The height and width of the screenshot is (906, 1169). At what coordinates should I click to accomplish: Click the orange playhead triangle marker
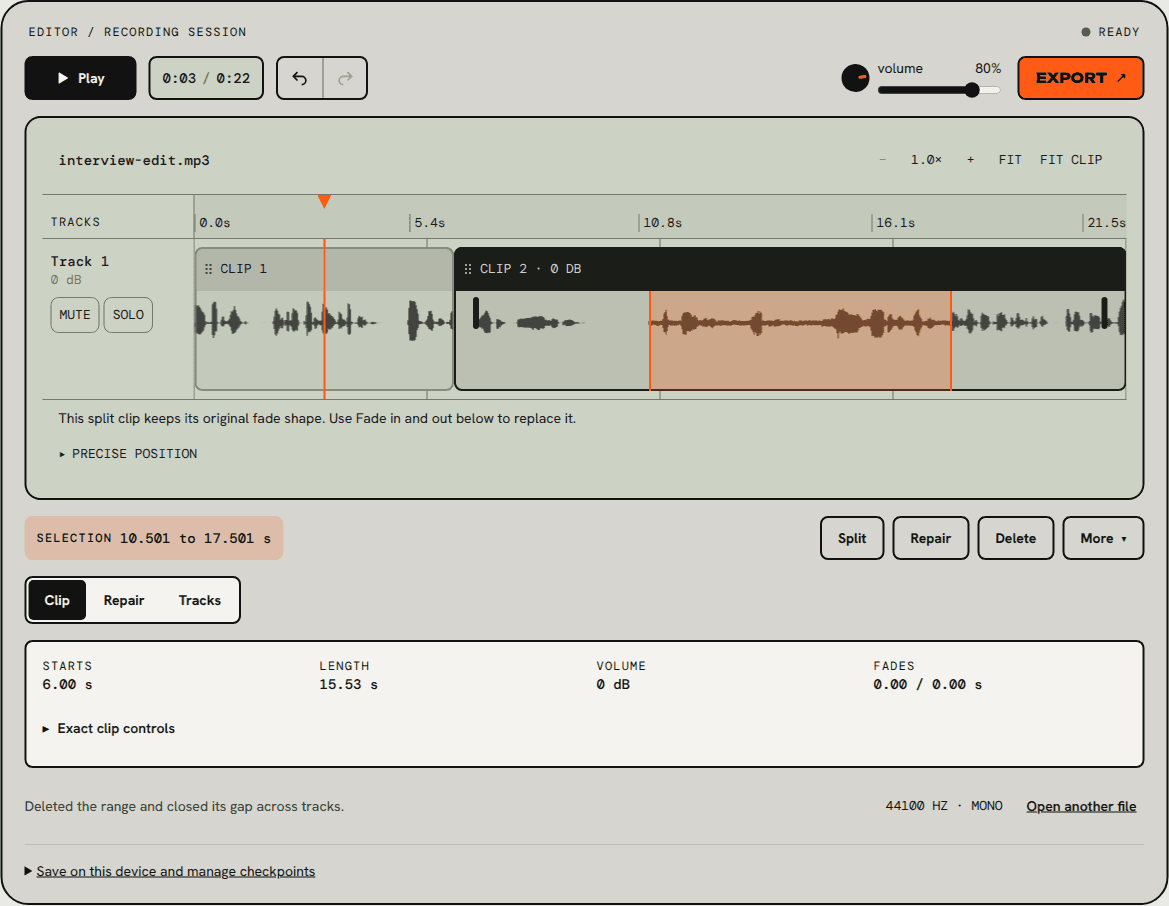tap(324, 201)
